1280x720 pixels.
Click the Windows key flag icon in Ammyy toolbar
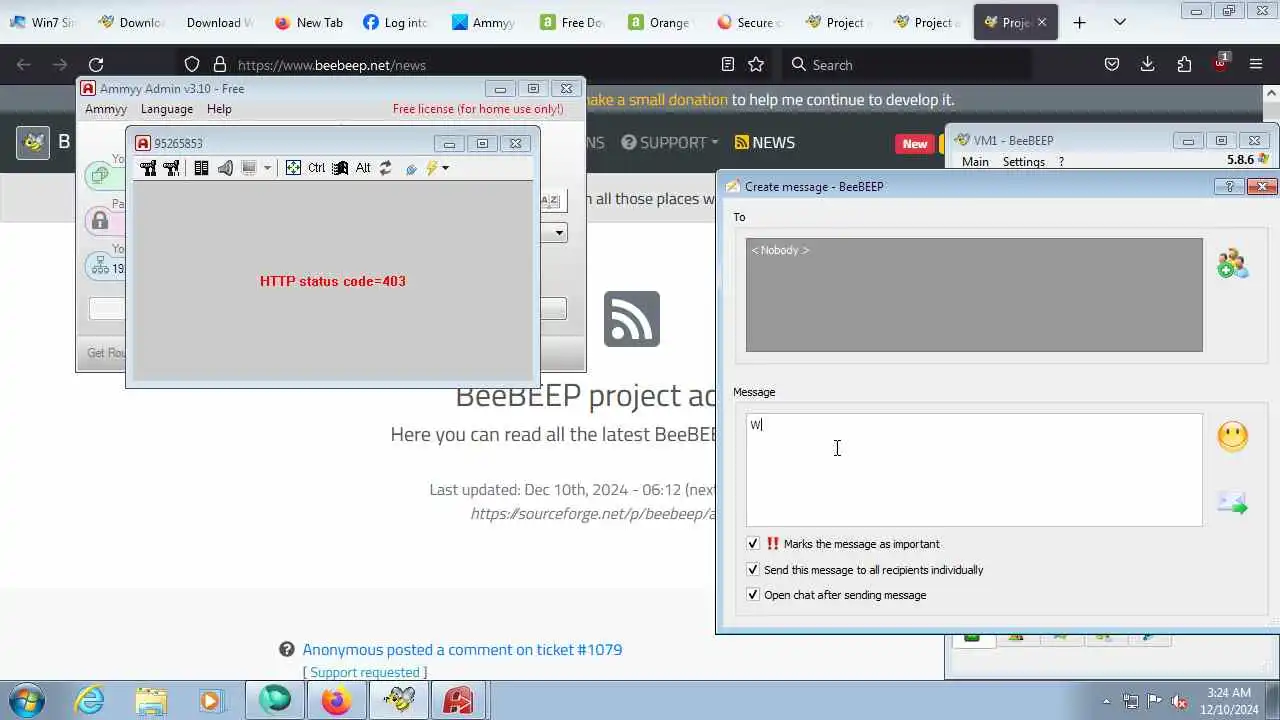coord(340,168)
